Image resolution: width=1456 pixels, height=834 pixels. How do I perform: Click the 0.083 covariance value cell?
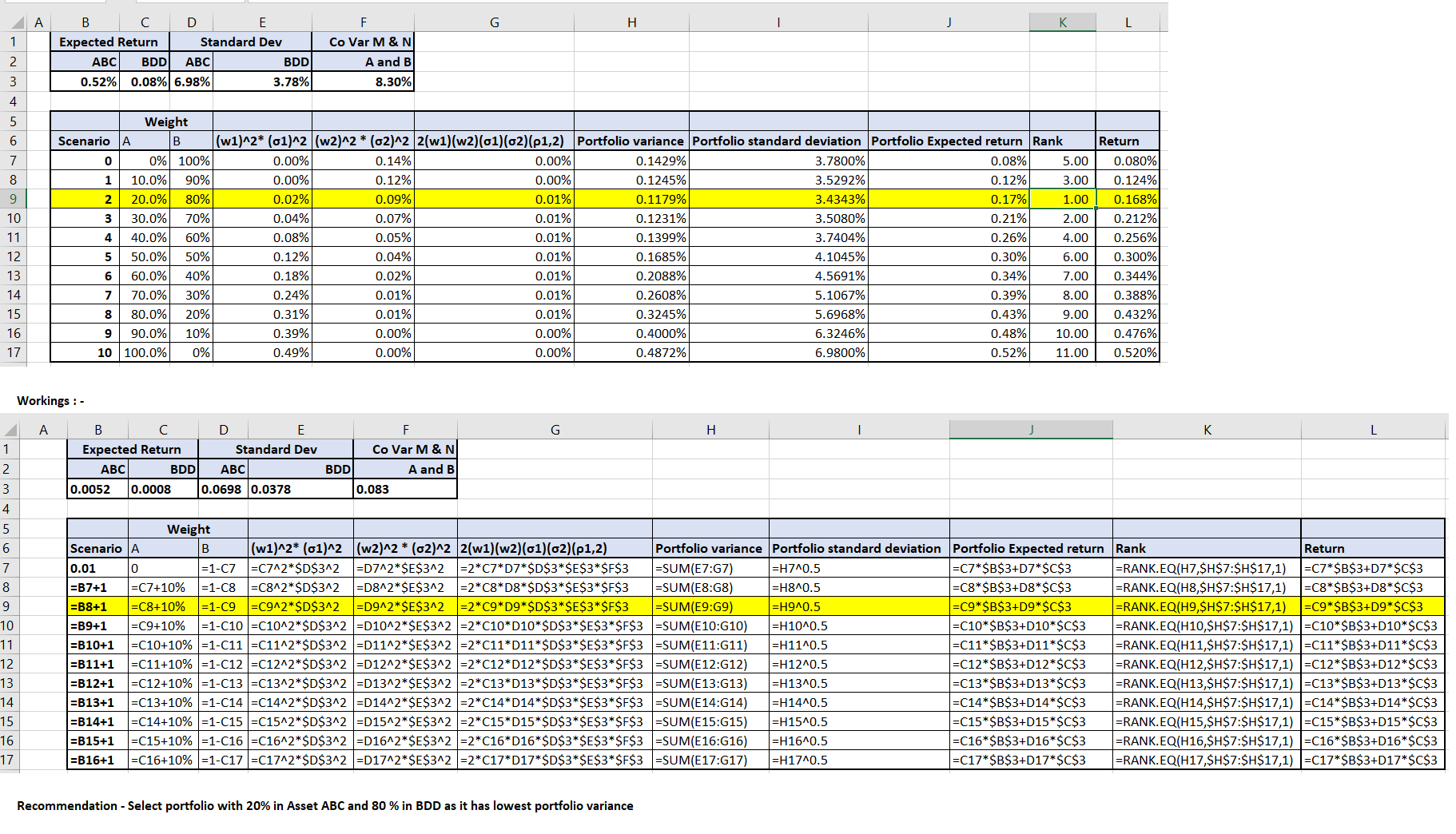(405, 489)
